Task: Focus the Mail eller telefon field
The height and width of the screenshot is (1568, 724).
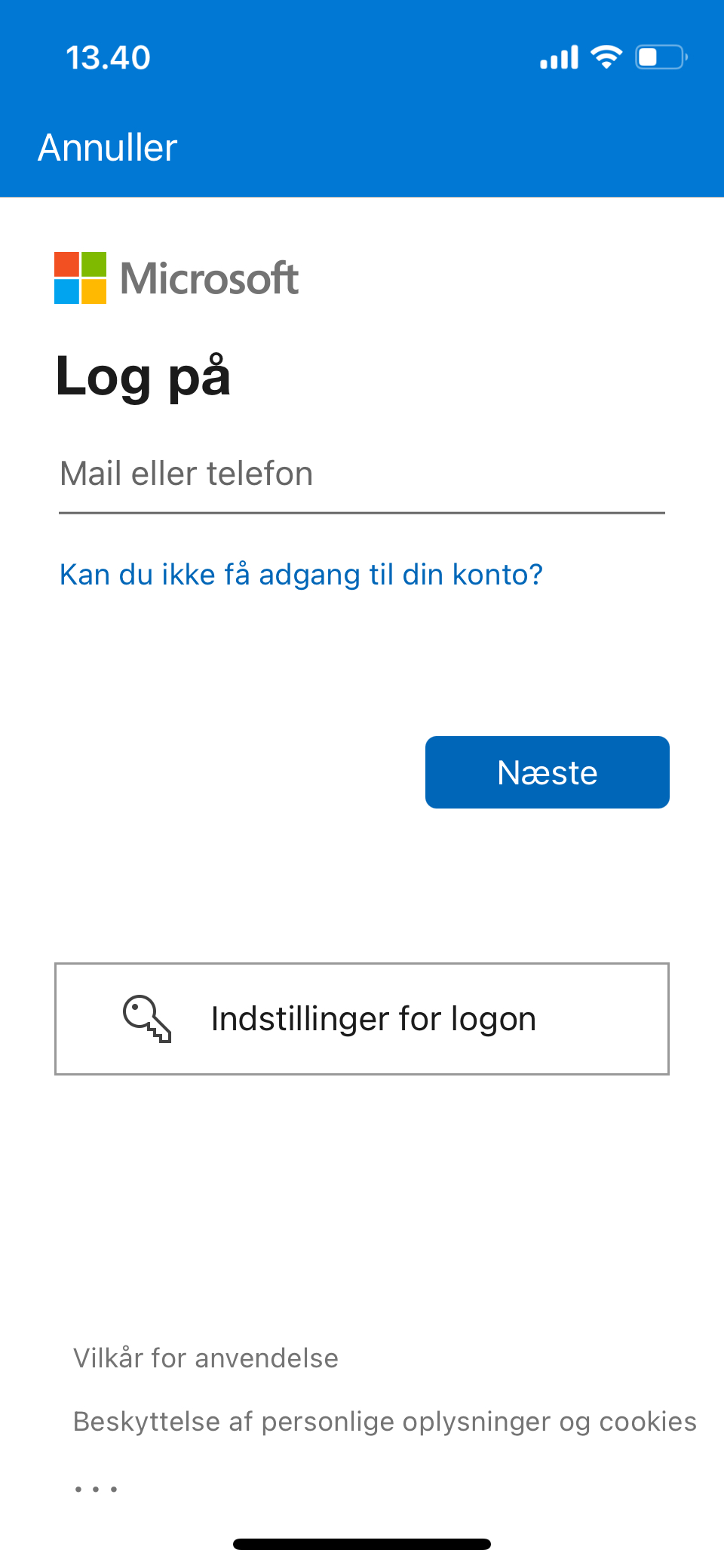Action: coord(362,475)
